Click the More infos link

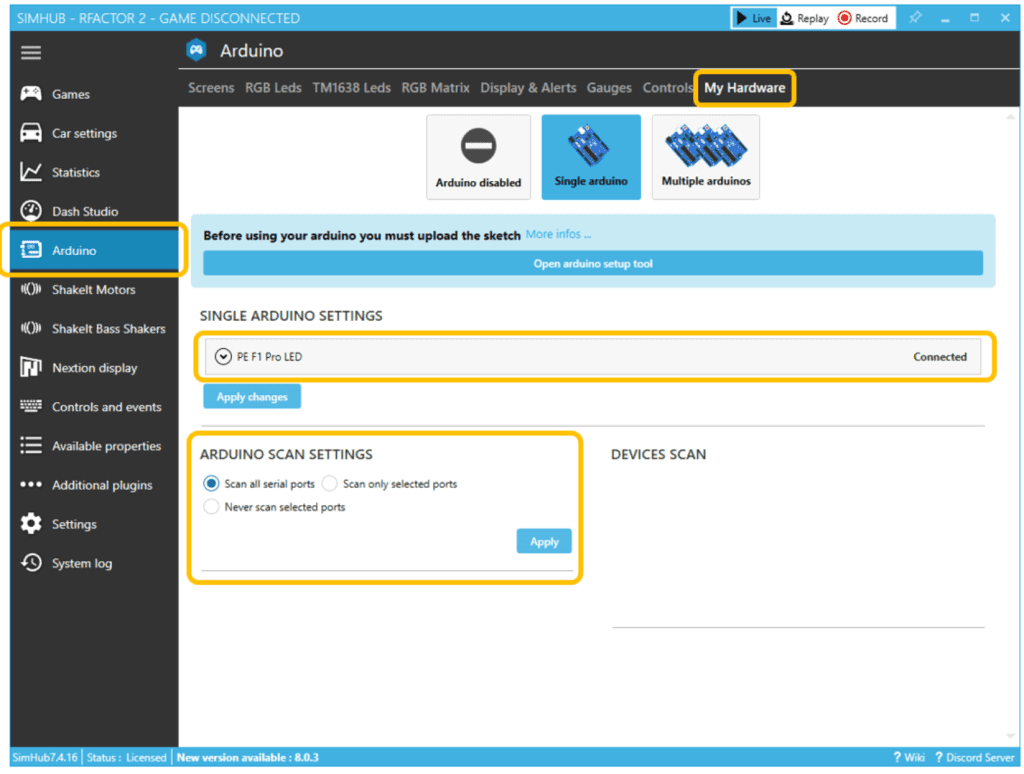tap(558, 235)
